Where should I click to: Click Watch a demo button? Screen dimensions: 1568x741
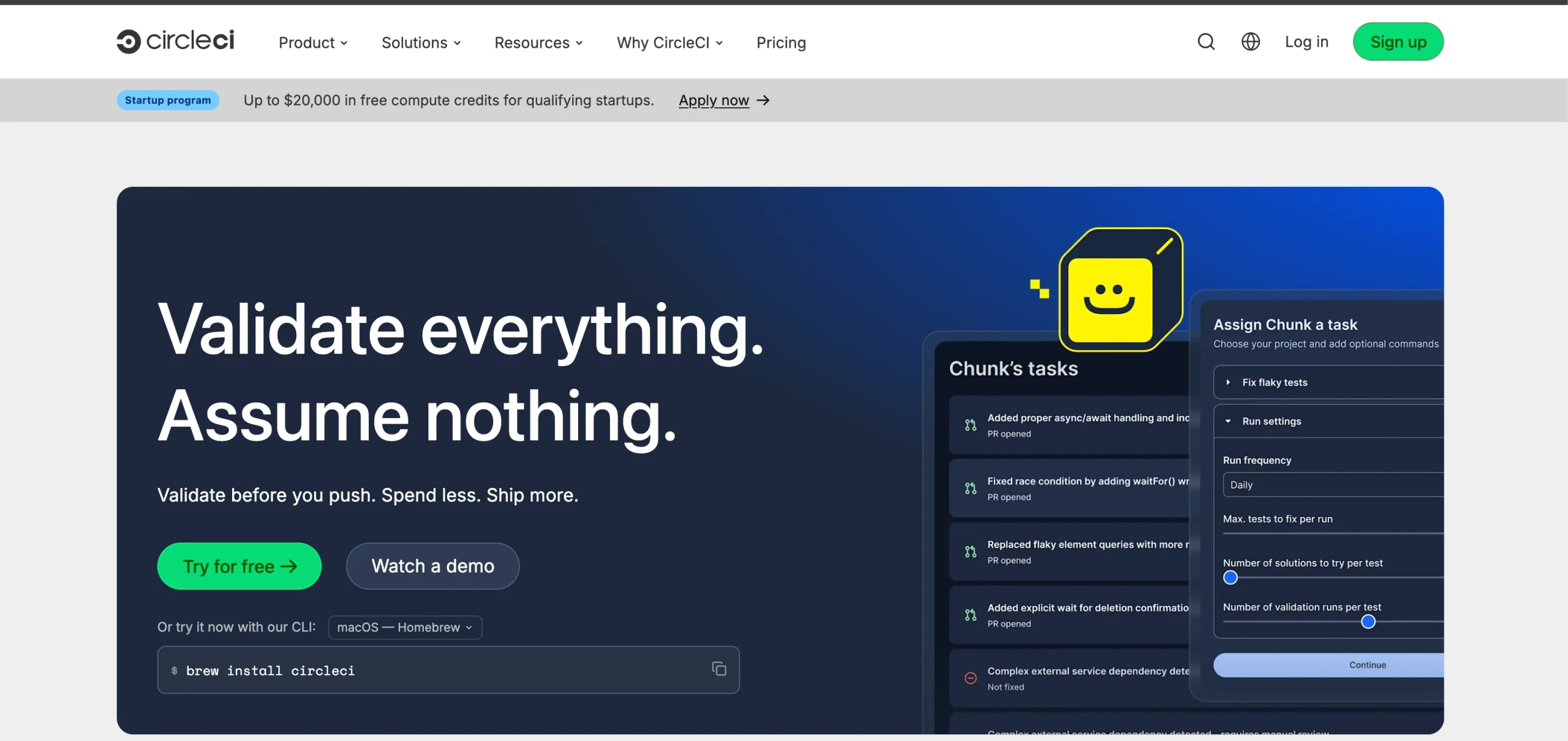point(433,566)
